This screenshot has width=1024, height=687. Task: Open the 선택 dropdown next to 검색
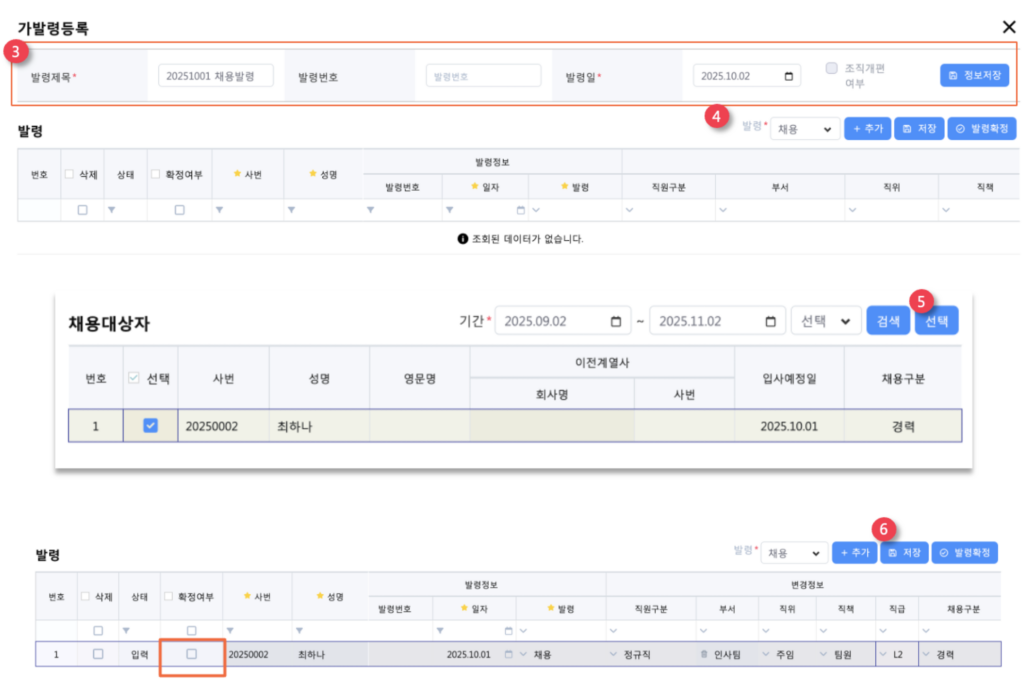click(x=825, y=322)
